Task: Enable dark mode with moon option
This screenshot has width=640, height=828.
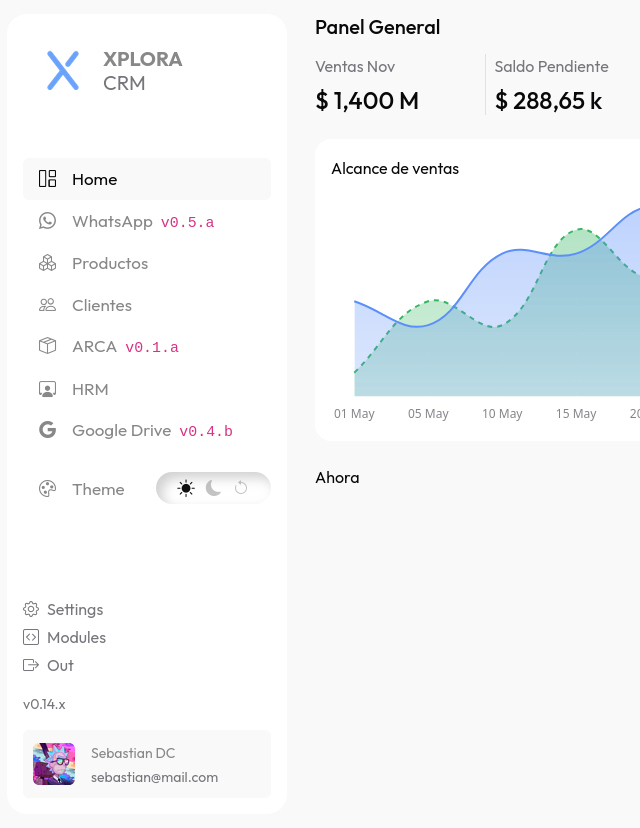Action: (214, 488)
